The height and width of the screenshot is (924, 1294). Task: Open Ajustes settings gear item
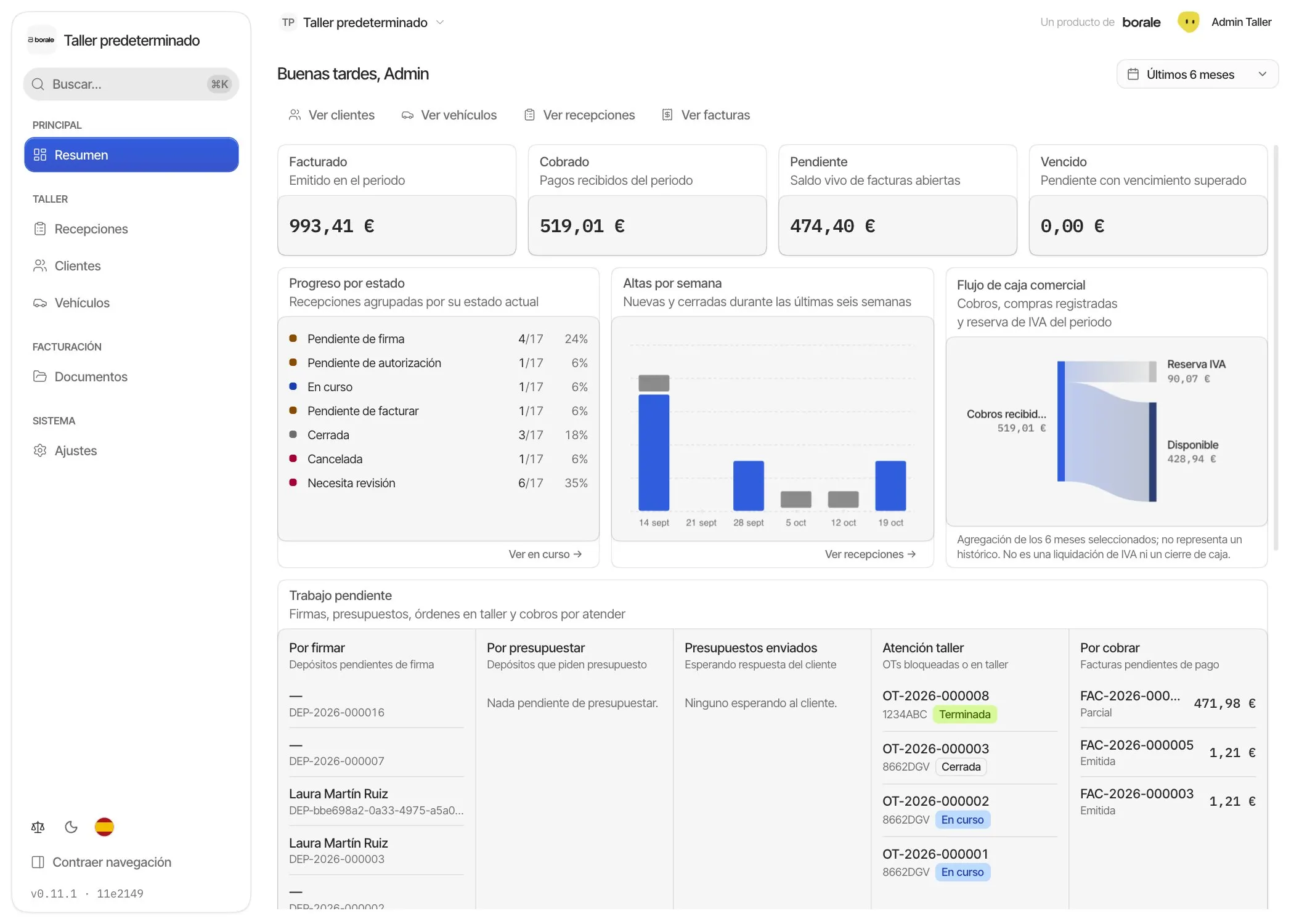tap(131, 450)
